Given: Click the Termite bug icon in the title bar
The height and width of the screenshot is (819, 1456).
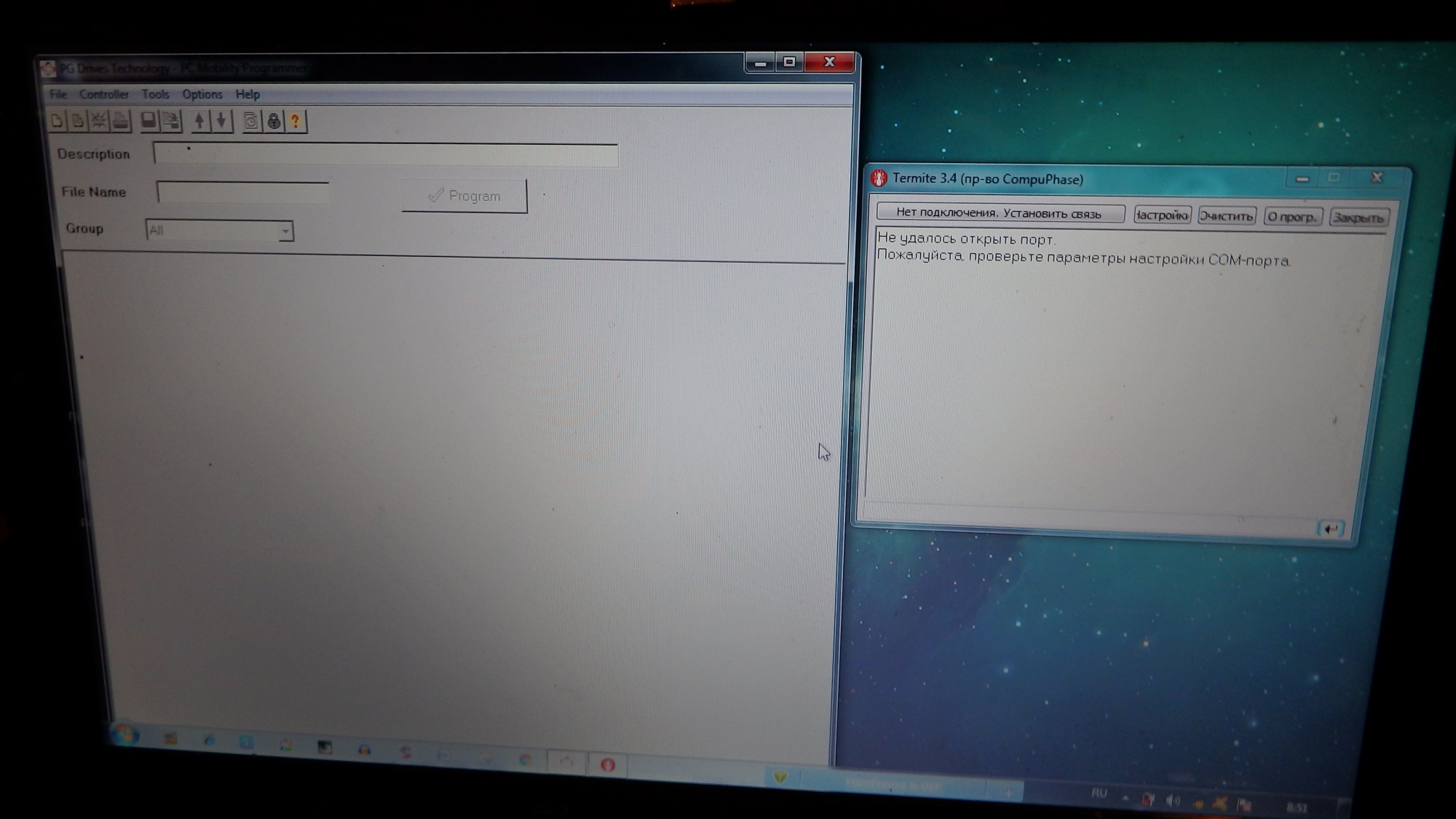Looking at the screenshot, I should 879,178.
